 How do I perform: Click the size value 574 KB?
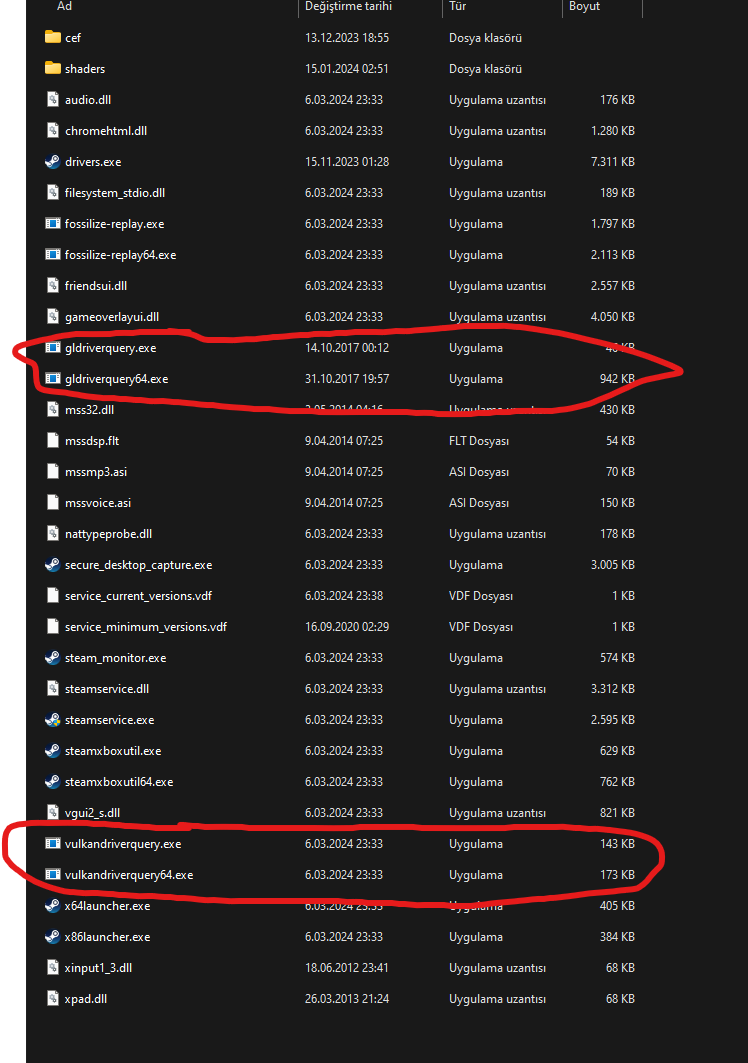617,658
